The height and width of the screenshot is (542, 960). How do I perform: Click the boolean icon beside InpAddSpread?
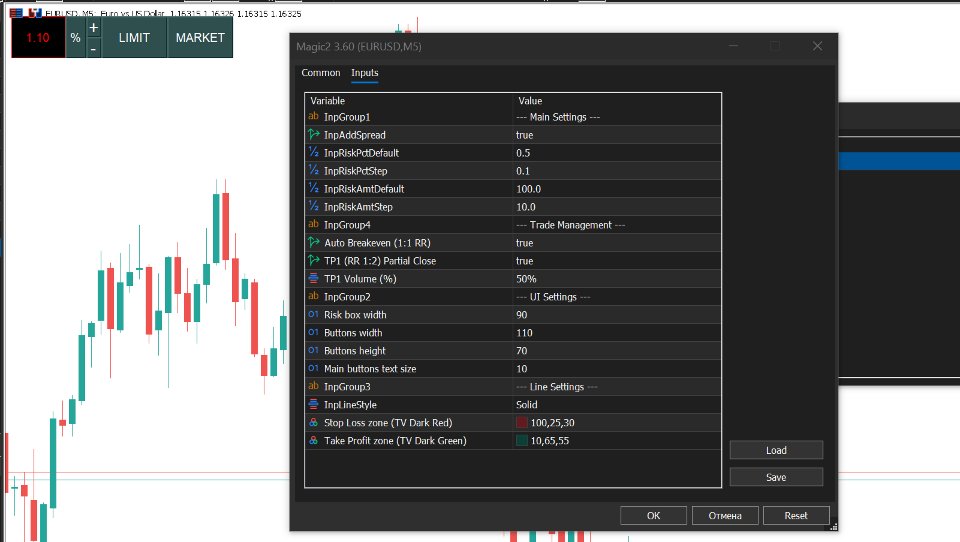click(313, 134)
